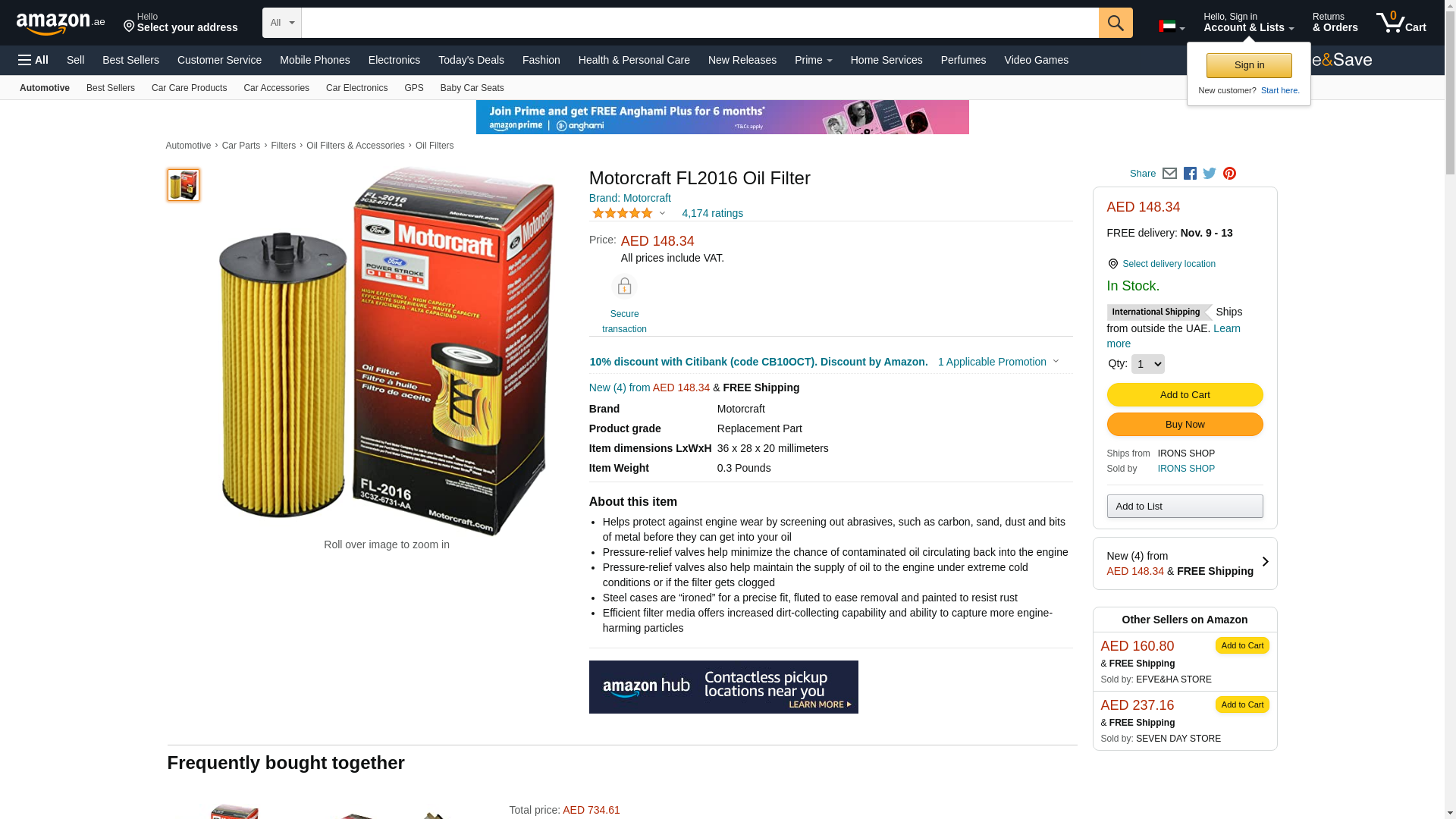Expand 1 Applicable Promotion
Viewport: 1456px width, 819px height.
(998, 362)
